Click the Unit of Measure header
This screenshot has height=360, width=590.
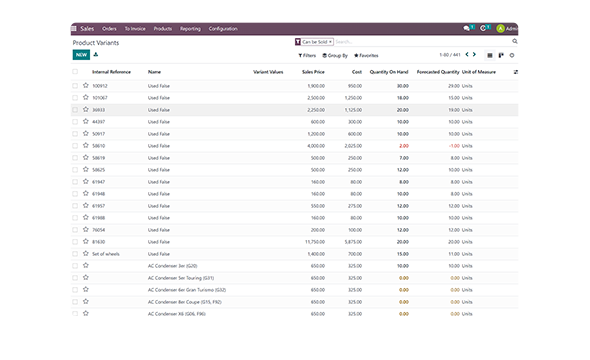(479, 72)
